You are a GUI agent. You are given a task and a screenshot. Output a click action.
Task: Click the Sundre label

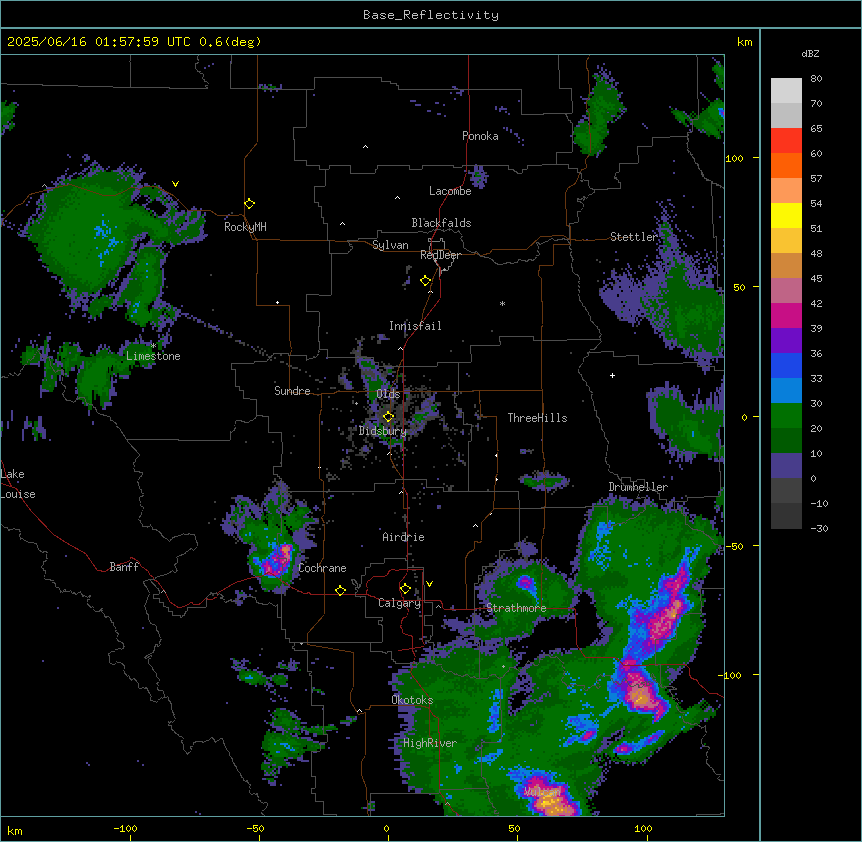pyautogui.click(x=292, y=391)
